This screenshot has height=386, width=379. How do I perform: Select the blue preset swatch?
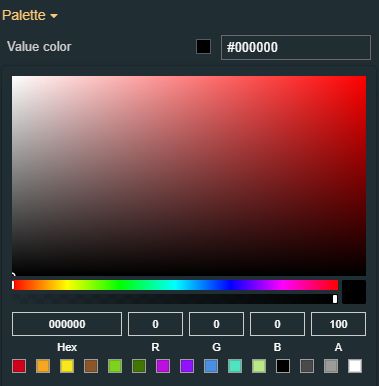[211, 366]
